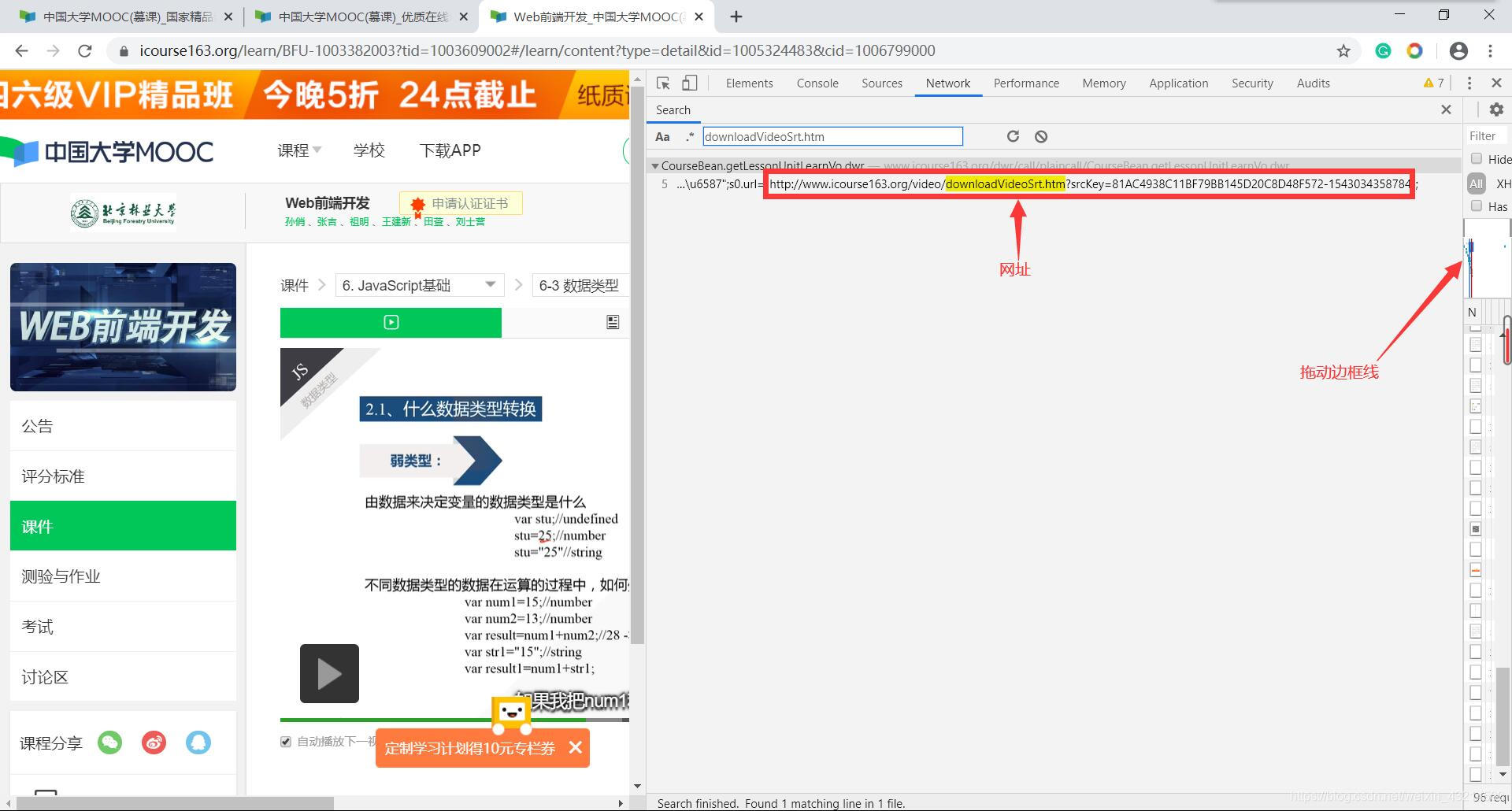Open Network settings gear icon
Image resolution: width=1512 pixels, height=811 pixels.
click(1496, 109)
